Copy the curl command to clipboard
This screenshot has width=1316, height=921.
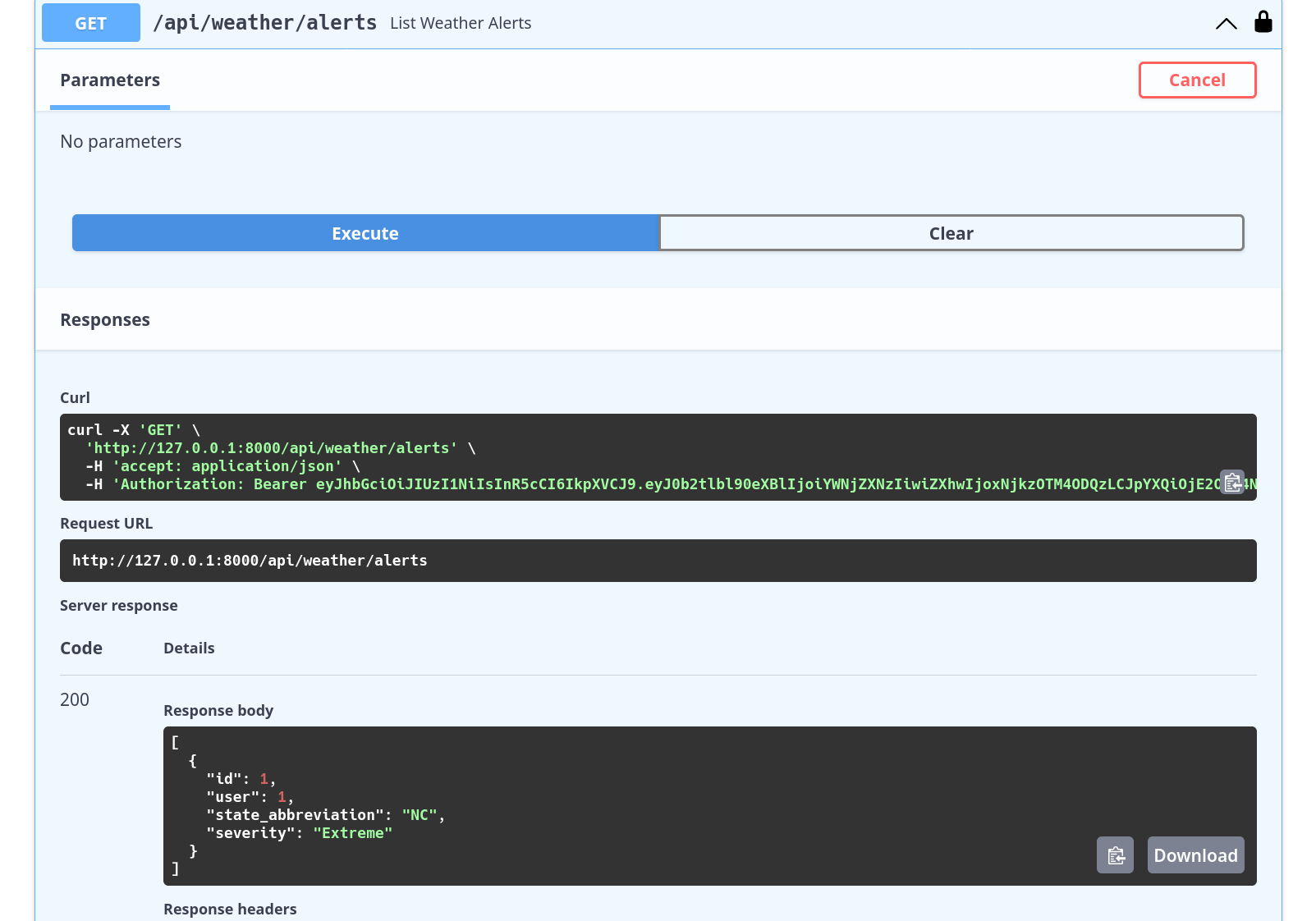point(1232,483)
